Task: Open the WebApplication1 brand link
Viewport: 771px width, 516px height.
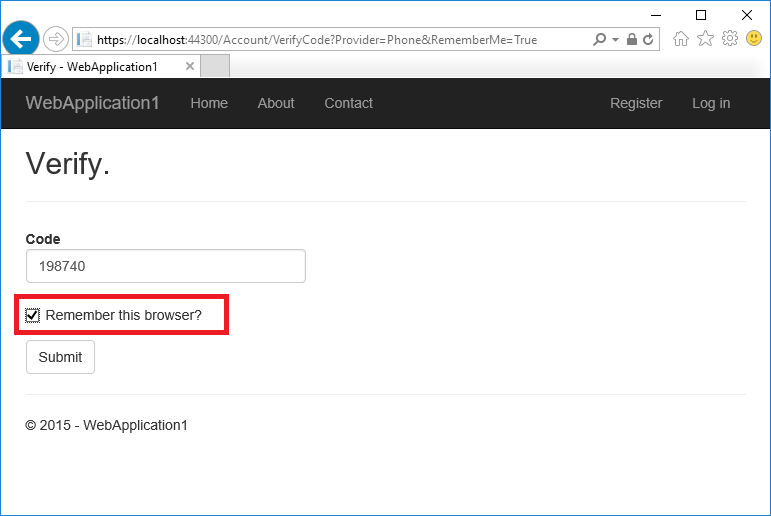Action: click(92, 103)
